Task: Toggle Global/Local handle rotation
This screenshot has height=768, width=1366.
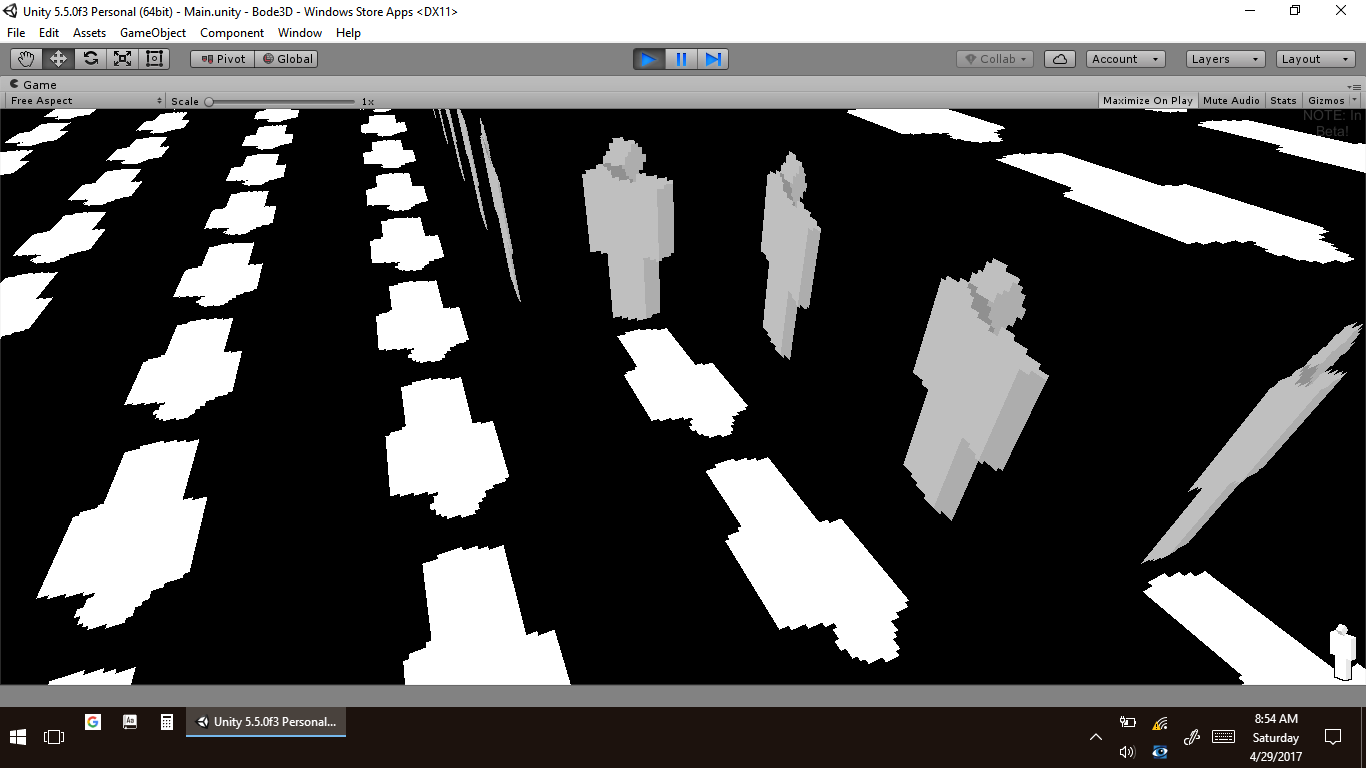Action: click(x=287, y=59)
